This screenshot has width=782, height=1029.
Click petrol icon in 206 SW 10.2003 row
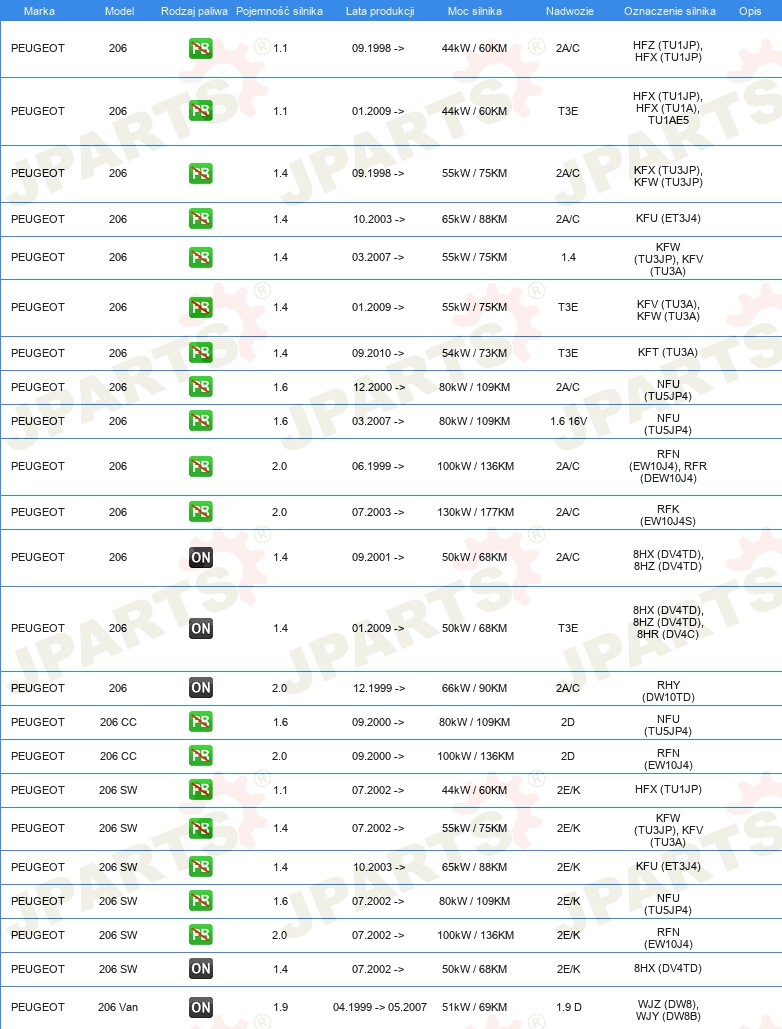click(x=201, y=867)
